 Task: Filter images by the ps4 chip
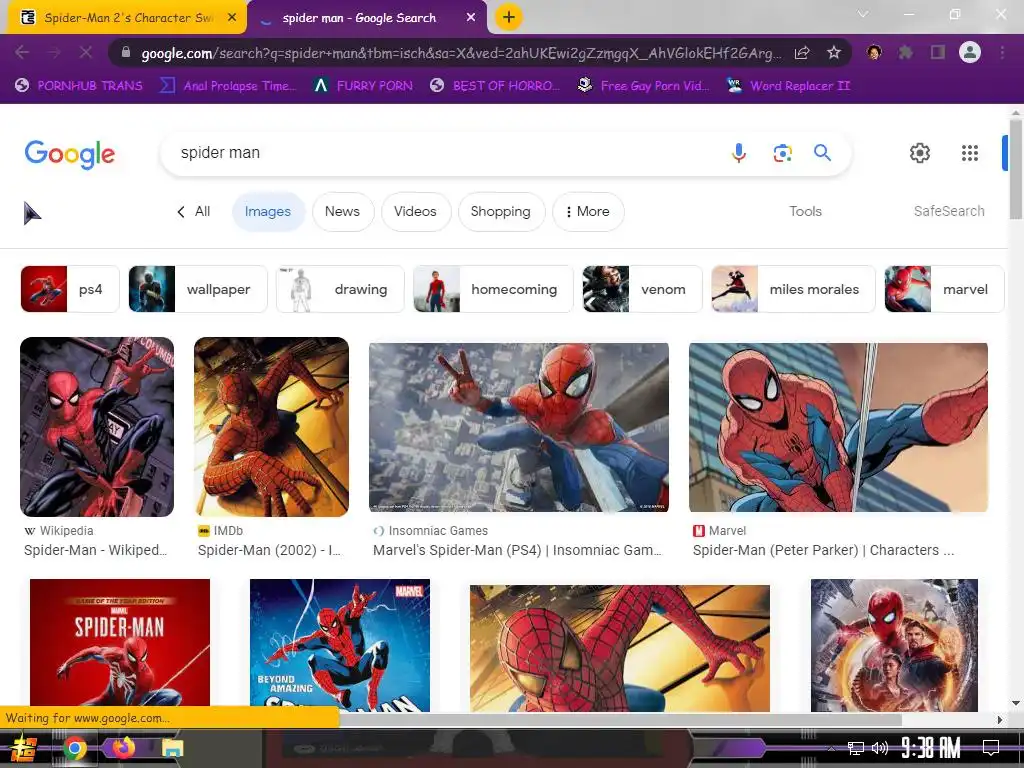(x=70, y=289)
